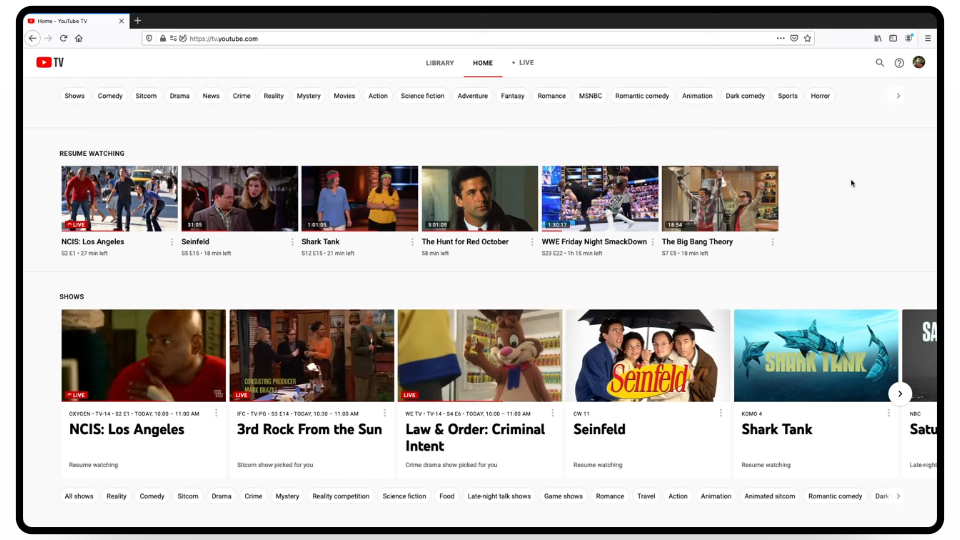Select the News genre chip

[211, 96]
